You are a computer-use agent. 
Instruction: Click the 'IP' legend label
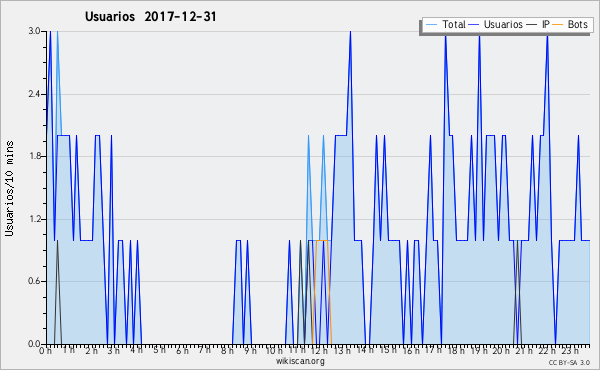[x=546, y=24]
